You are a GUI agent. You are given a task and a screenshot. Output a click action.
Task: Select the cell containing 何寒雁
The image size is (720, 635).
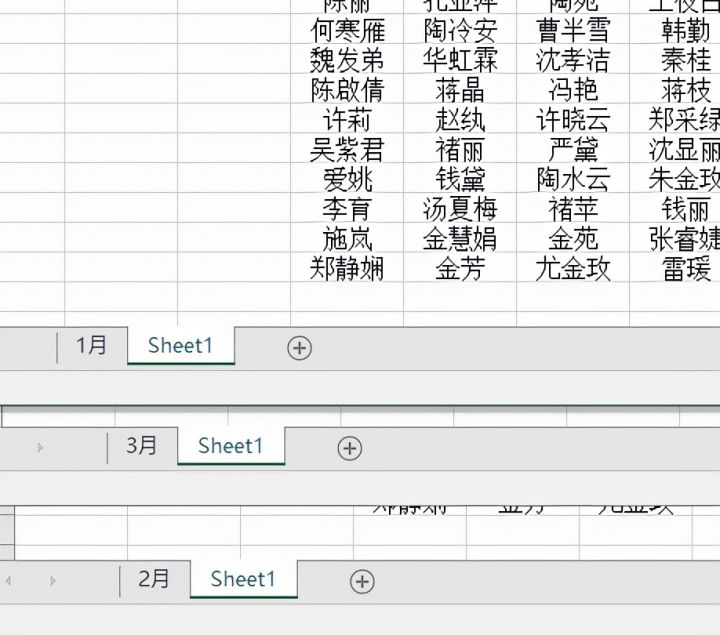coord(347,30)
